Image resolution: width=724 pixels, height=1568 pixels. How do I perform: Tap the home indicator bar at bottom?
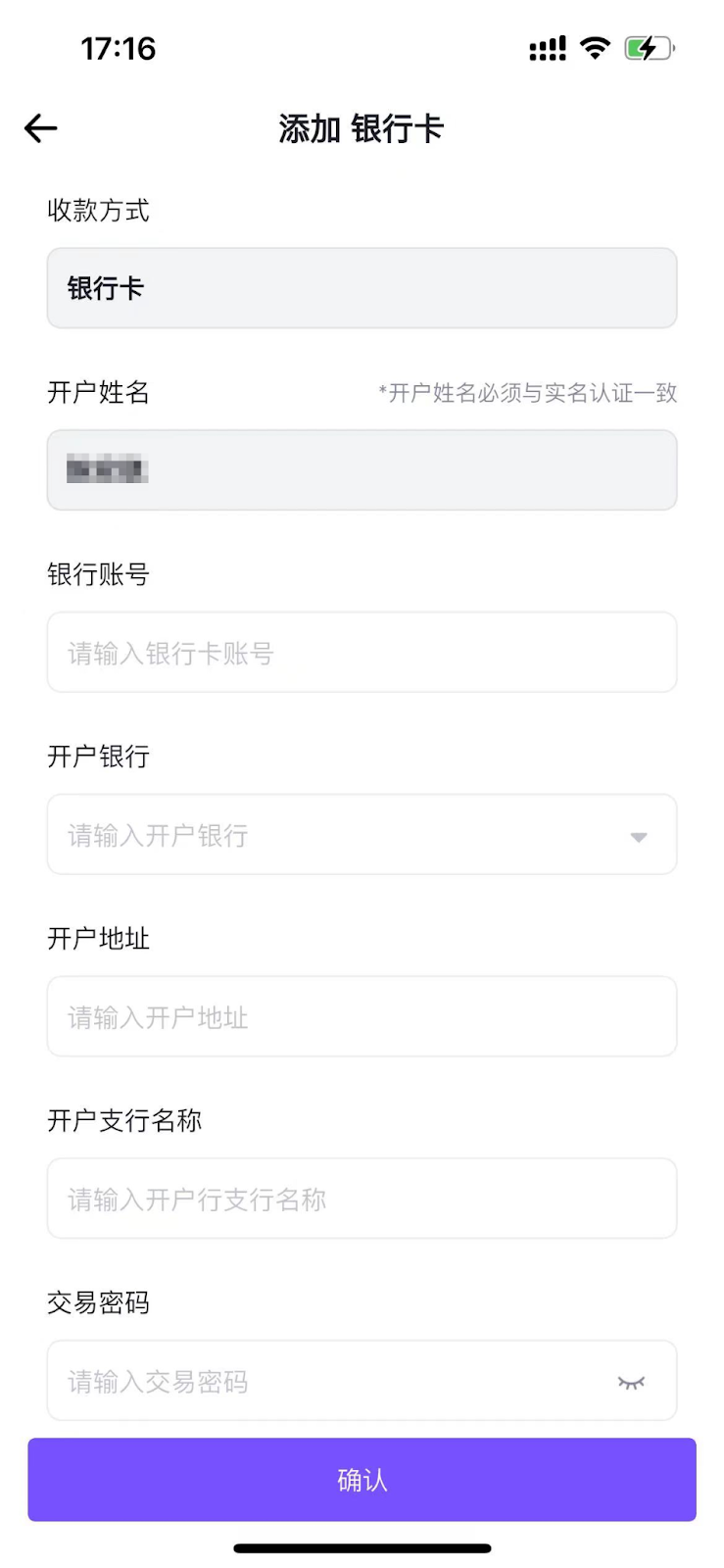362,1548
